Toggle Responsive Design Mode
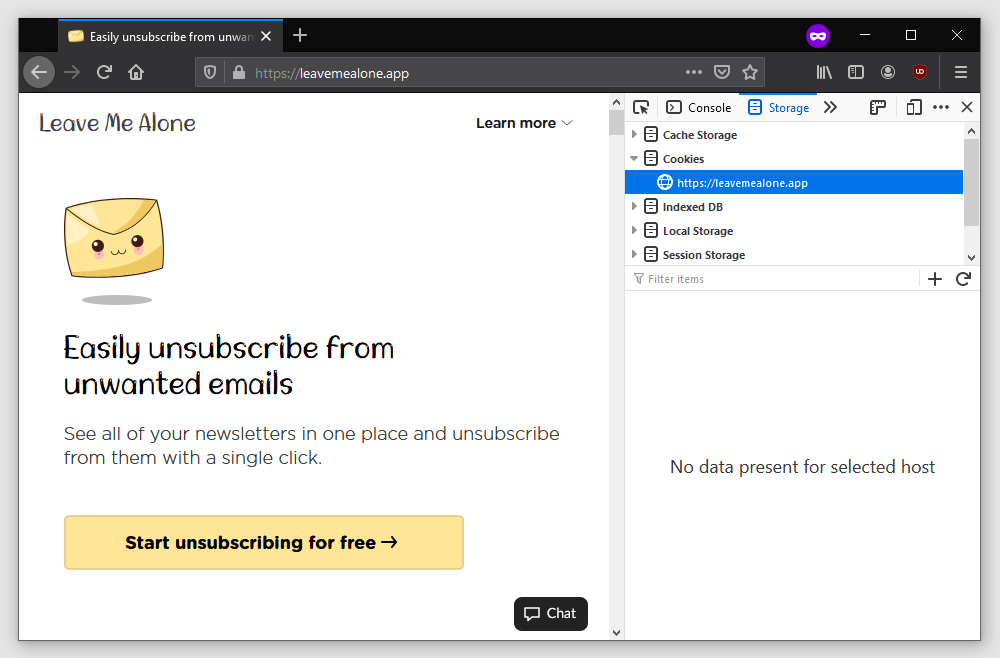The height and width of the screenshot is (658, 1000). (913, 107)
